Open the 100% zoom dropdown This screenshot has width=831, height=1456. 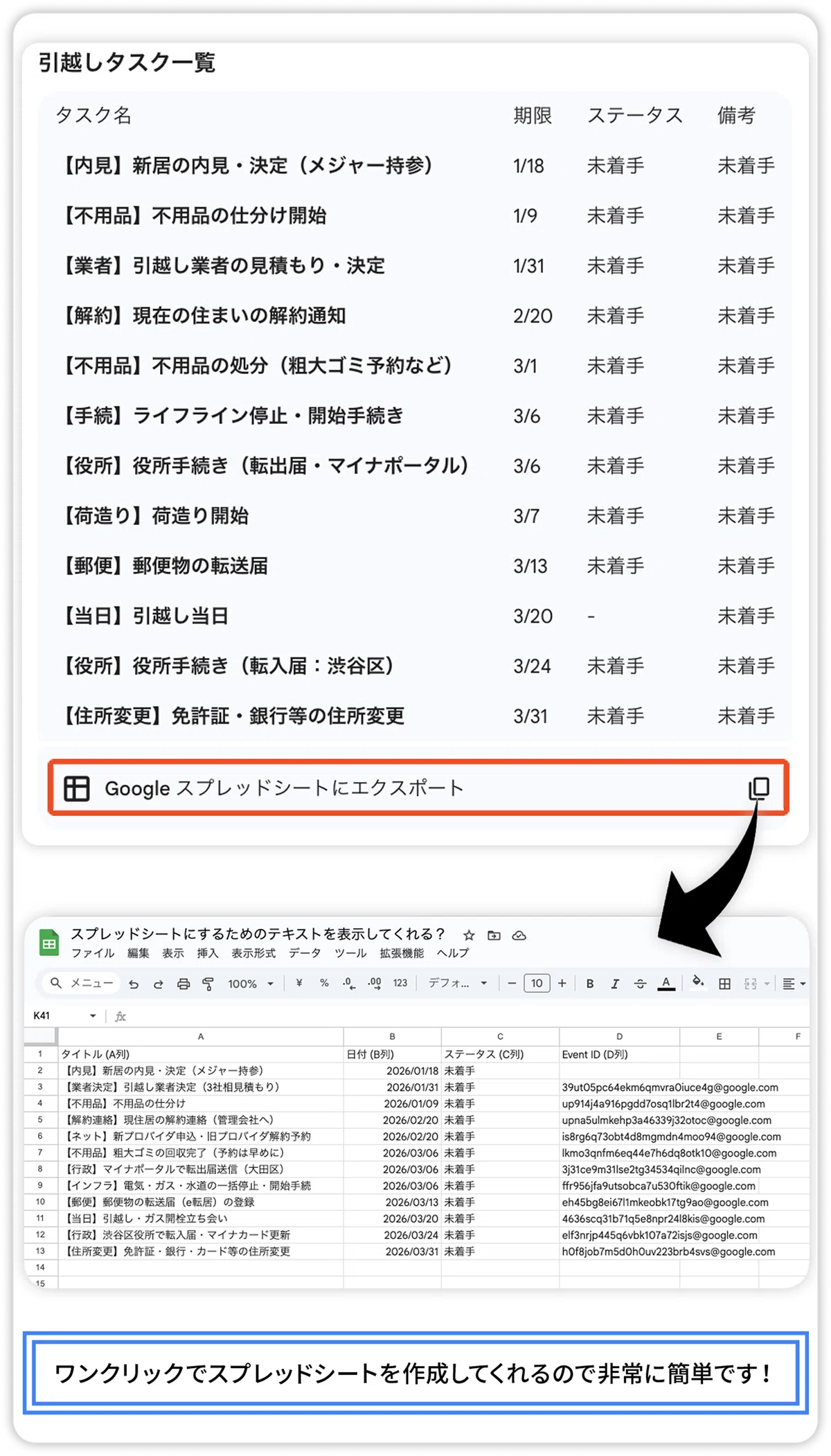pos(251,984)
